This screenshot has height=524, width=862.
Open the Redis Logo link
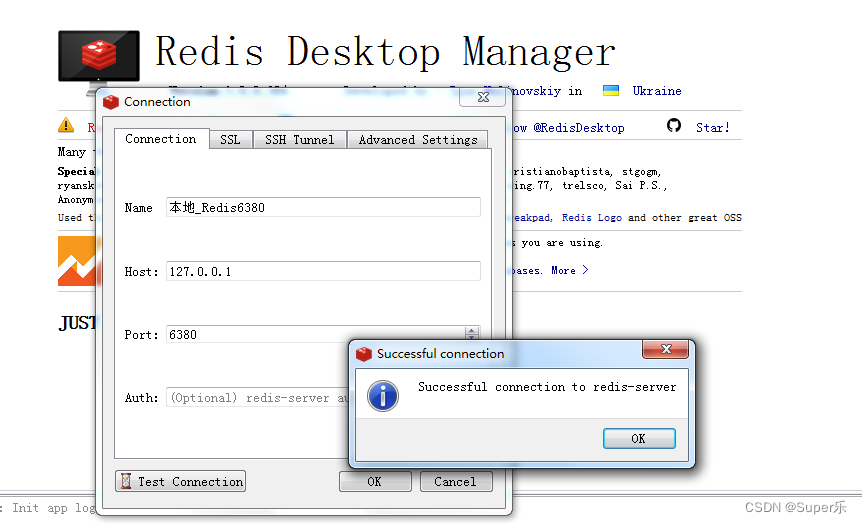(592, 218)
